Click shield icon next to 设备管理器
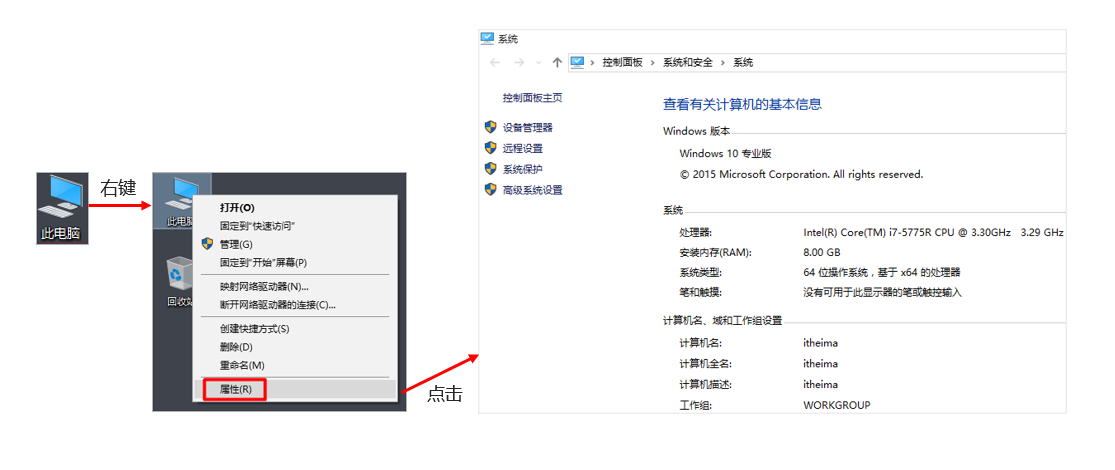Viewport: 1115px width, 470px height. click(490, 127)
